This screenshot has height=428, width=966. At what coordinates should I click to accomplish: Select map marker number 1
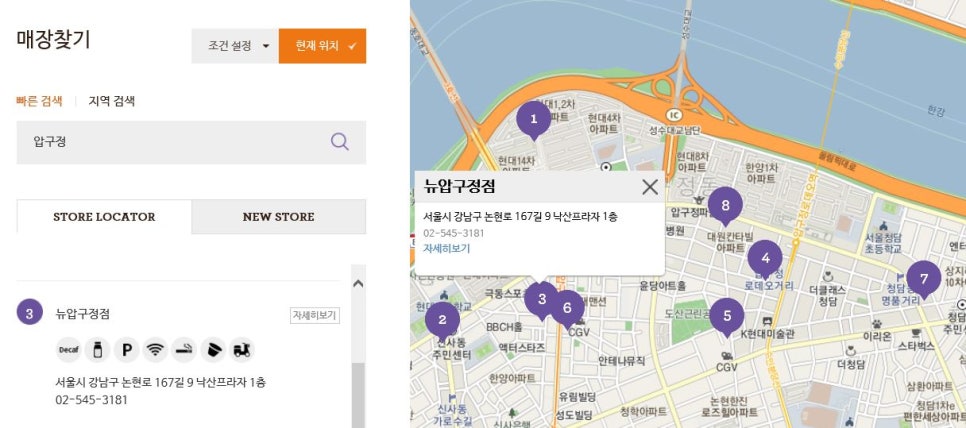tap(534, 120)
